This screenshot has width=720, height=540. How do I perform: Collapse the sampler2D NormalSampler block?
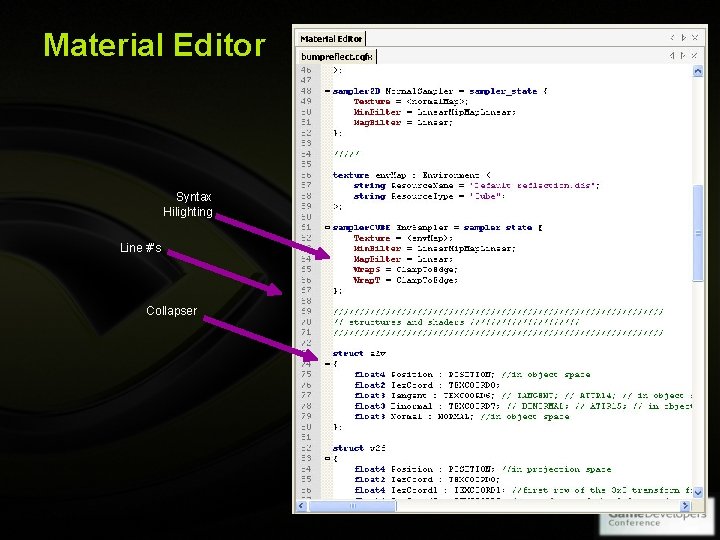point(327,91)
